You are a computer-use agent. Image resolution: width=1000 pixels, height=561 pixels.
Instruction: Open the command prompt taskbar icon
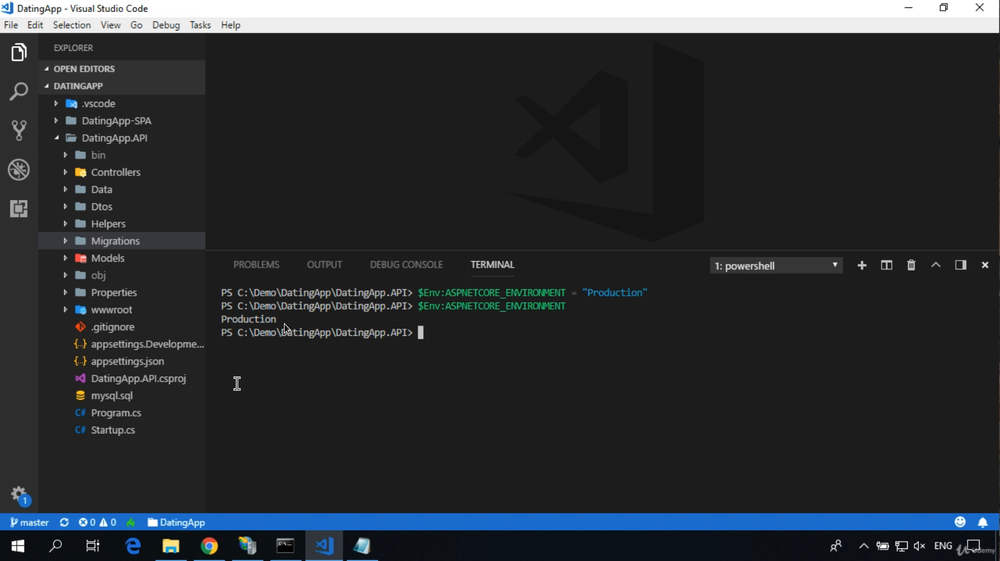click(x=285, y=546)
